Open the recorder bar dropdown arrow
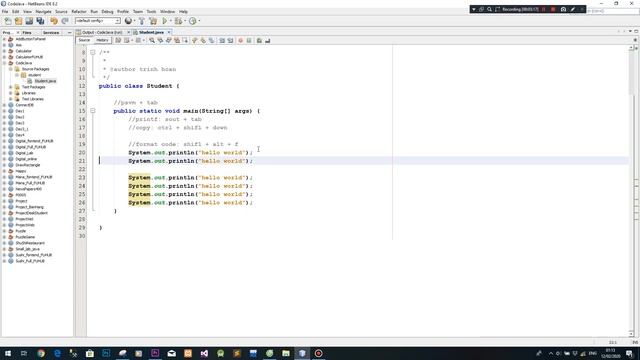This screenshot has height=360, width=640. pos(473,9)
